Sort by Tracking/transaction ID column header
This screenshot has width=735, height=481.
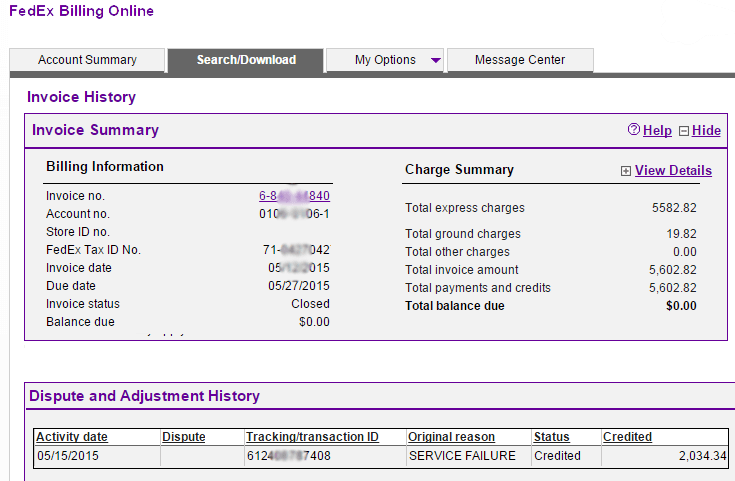312,437
